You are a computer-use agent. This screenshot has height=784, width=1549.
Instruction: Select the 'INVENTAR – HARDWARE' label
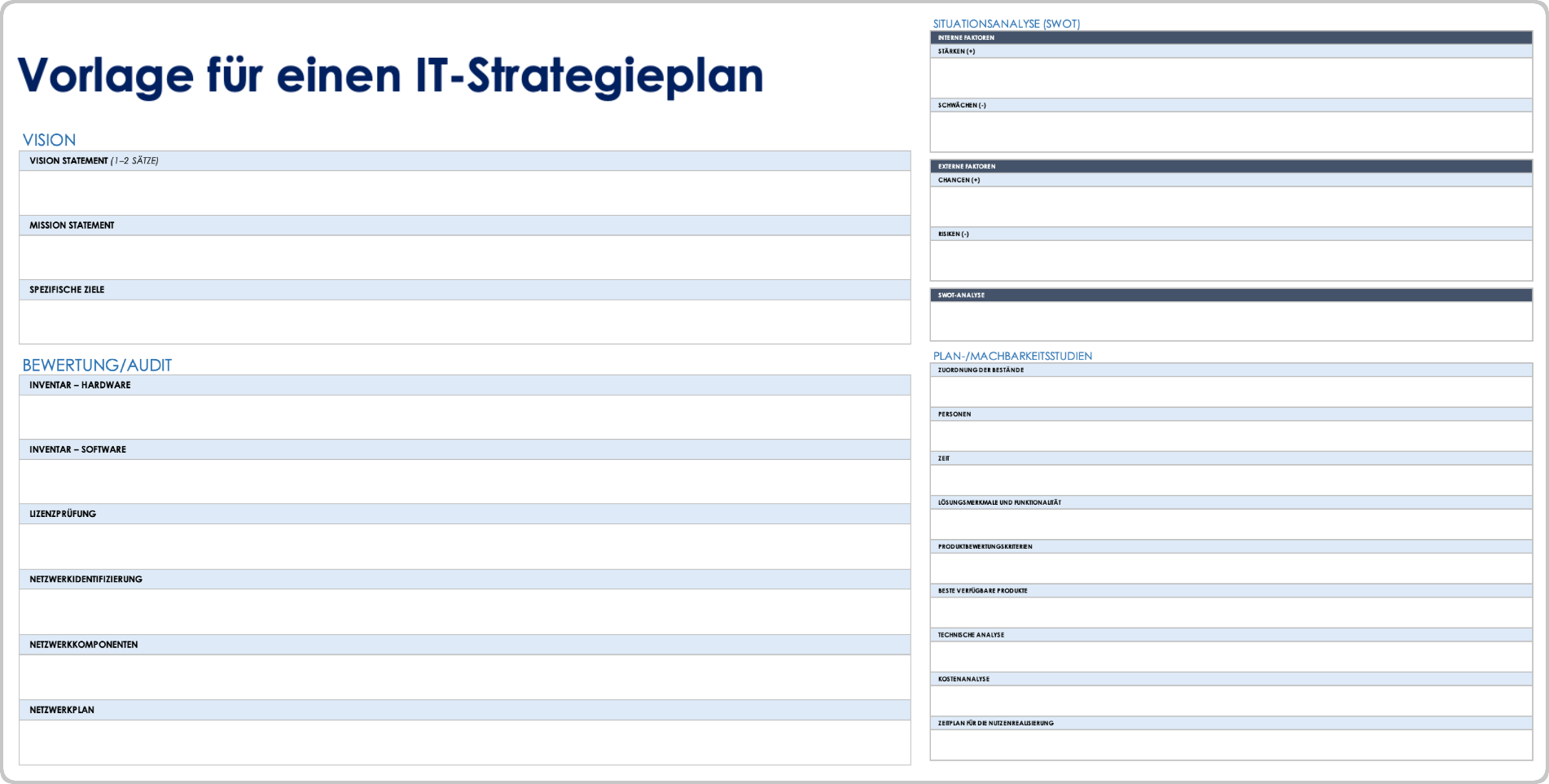[80, 385]
